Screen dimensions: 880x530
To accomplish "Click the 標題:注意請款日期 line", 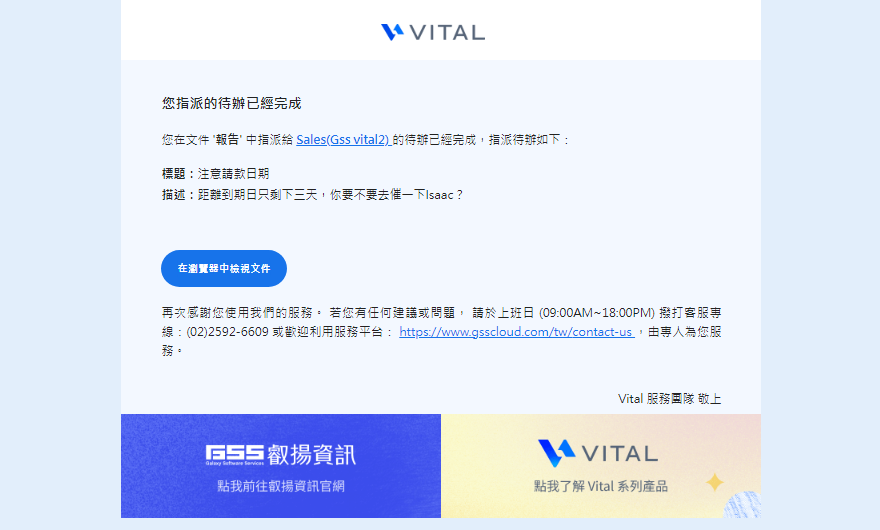I will (x=216, y=174).
